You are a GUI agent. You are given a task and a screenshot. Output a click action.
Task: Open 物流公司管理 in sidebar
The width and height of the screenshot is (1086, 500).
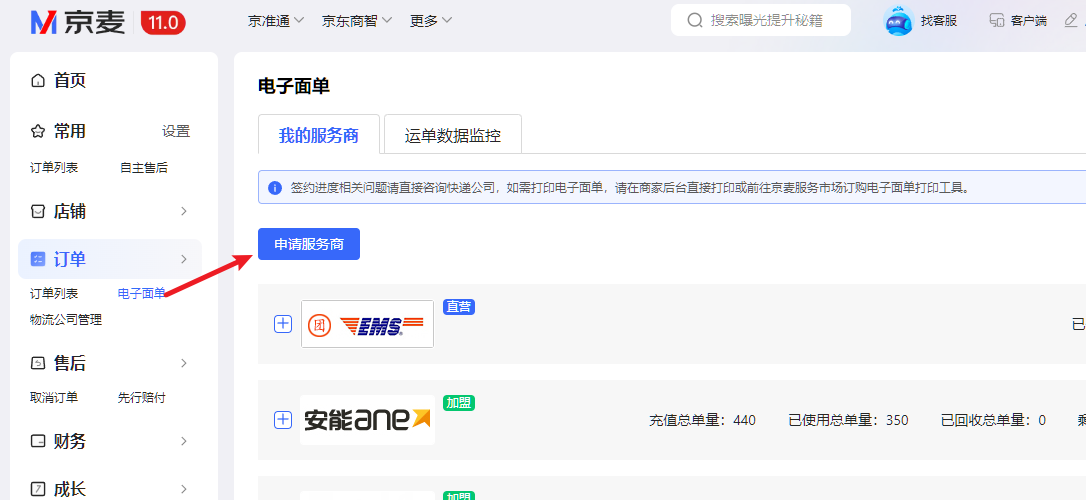pyautogui.click(x=66, y=320)
